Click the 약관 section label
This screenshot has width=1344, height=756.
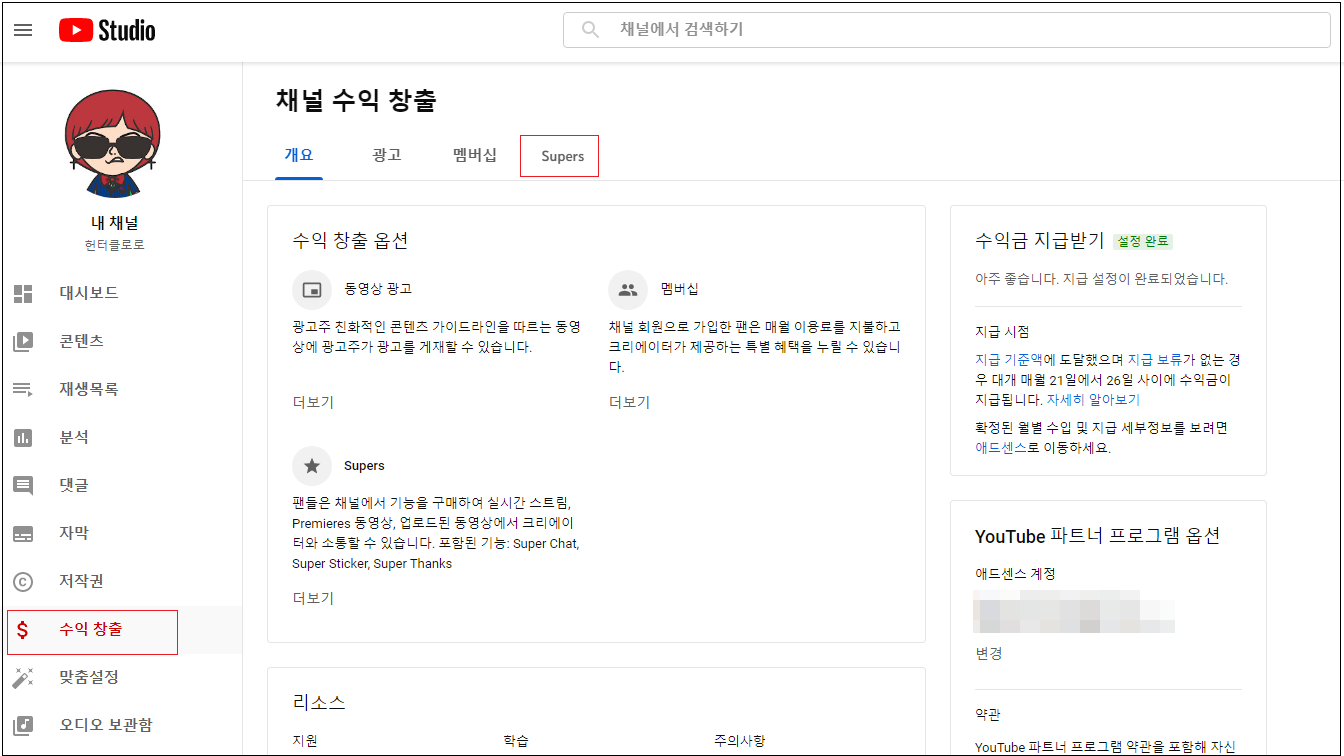(x=988, y=714)
